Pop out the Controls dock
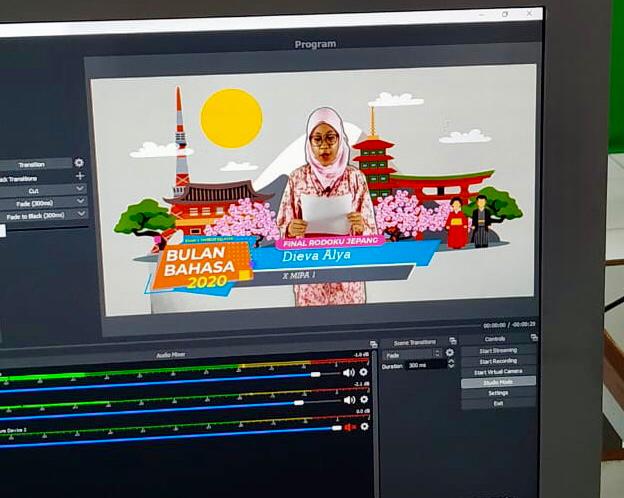This screenshot has height=498, width=624. pos(534,338)
